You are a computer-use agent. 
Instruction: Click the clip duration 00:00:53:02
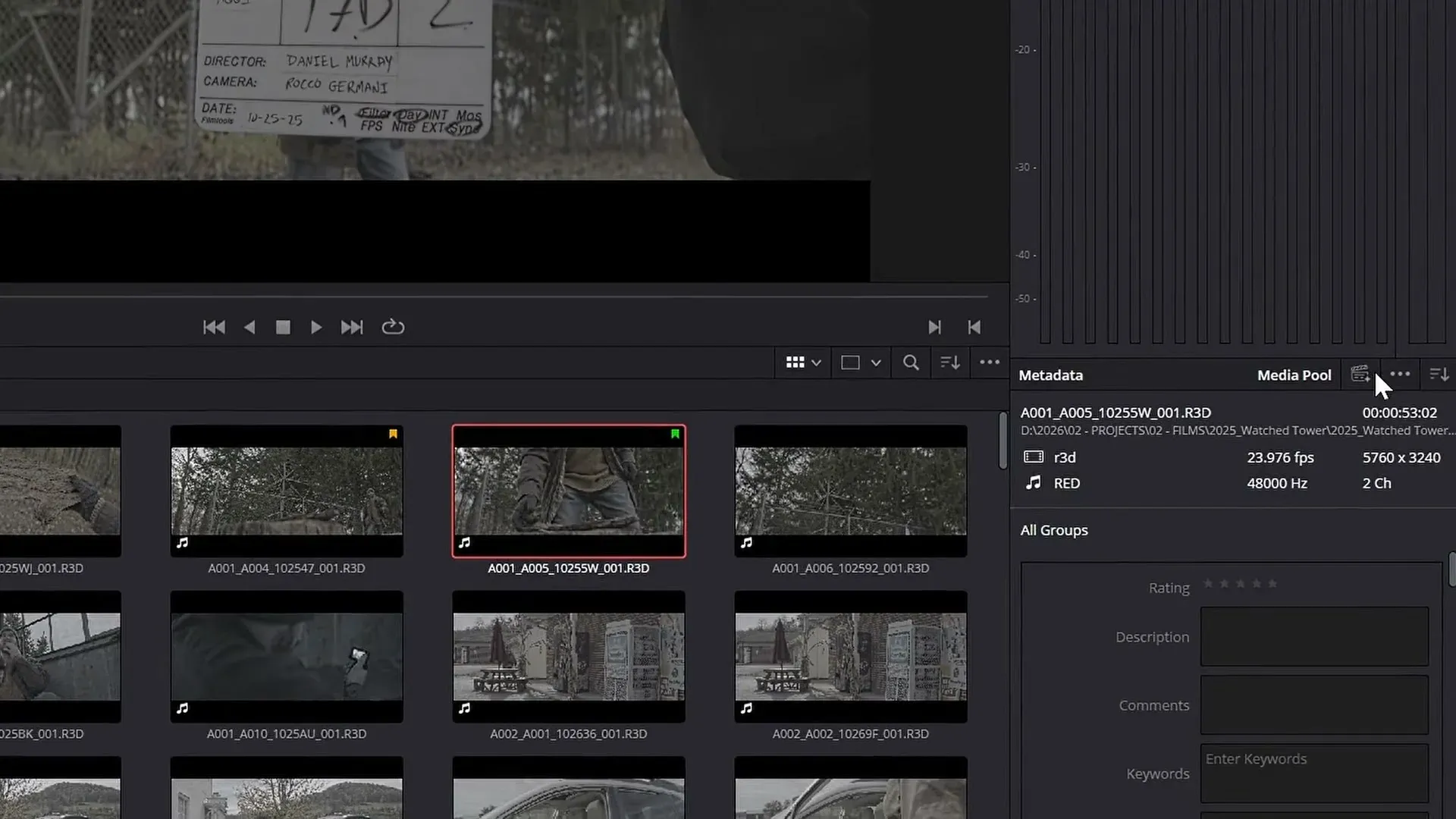(x=1400, y=413)
